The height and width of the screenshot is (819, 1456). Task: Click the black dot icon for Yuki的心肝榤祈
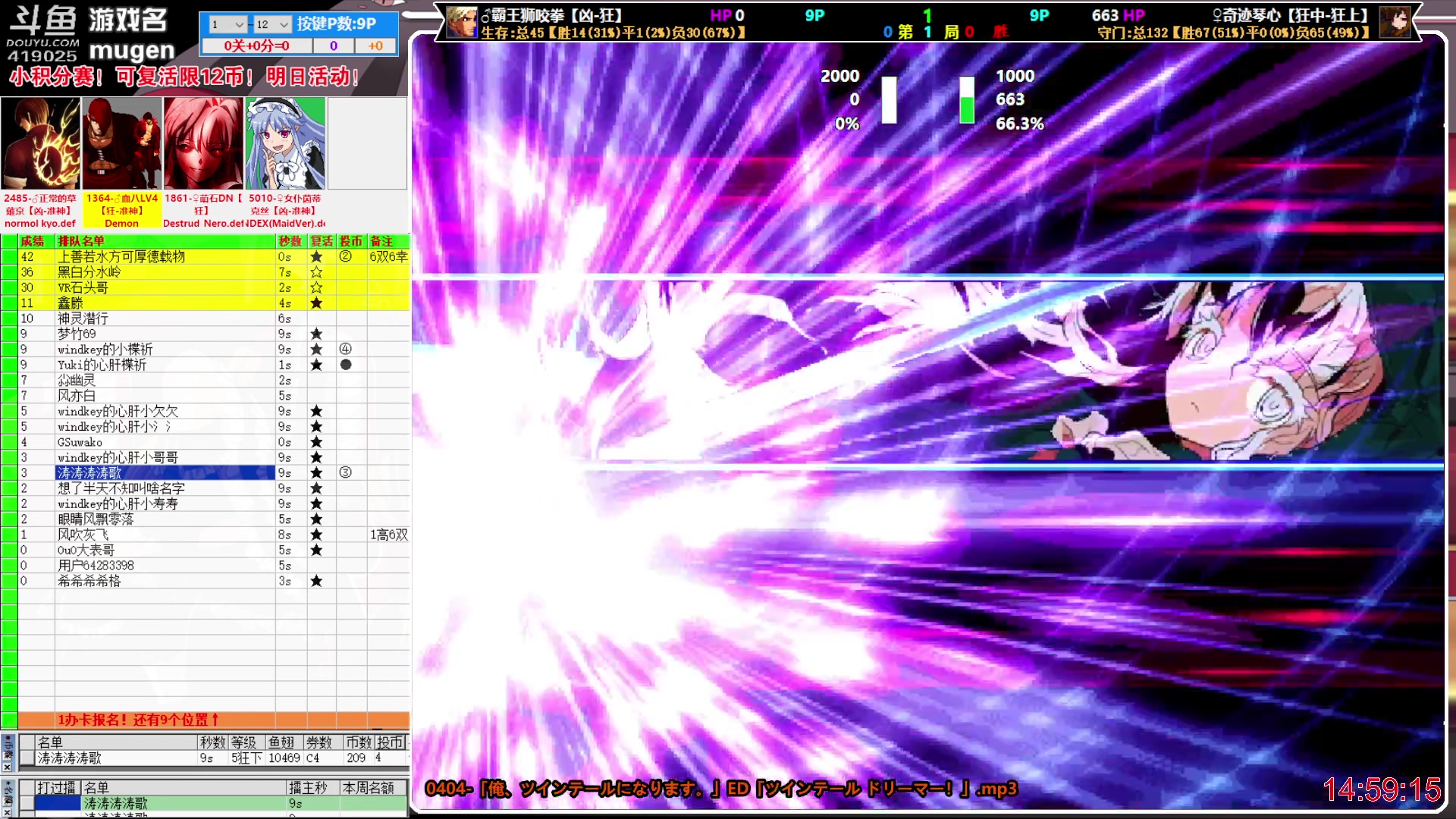coord(346,365)
